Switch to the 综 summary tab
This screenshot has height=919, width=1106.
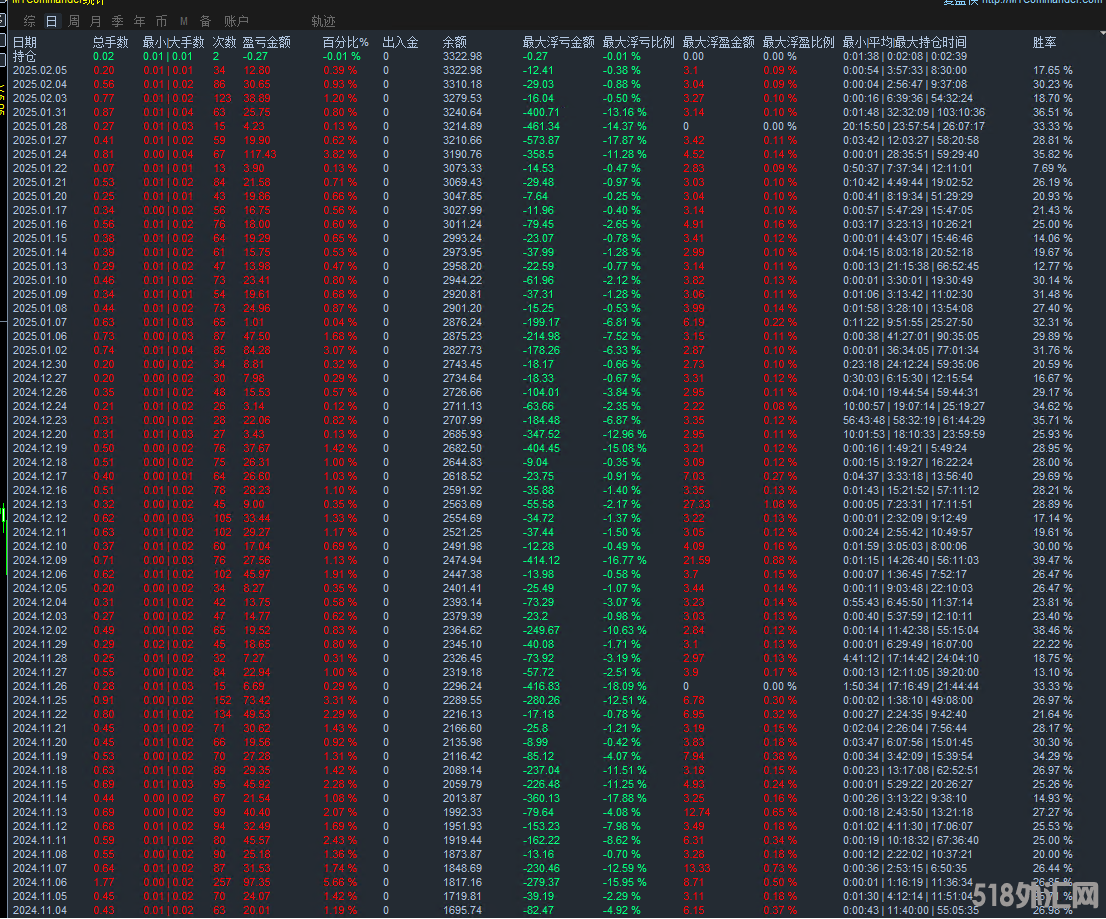click(x=29, y=21)
